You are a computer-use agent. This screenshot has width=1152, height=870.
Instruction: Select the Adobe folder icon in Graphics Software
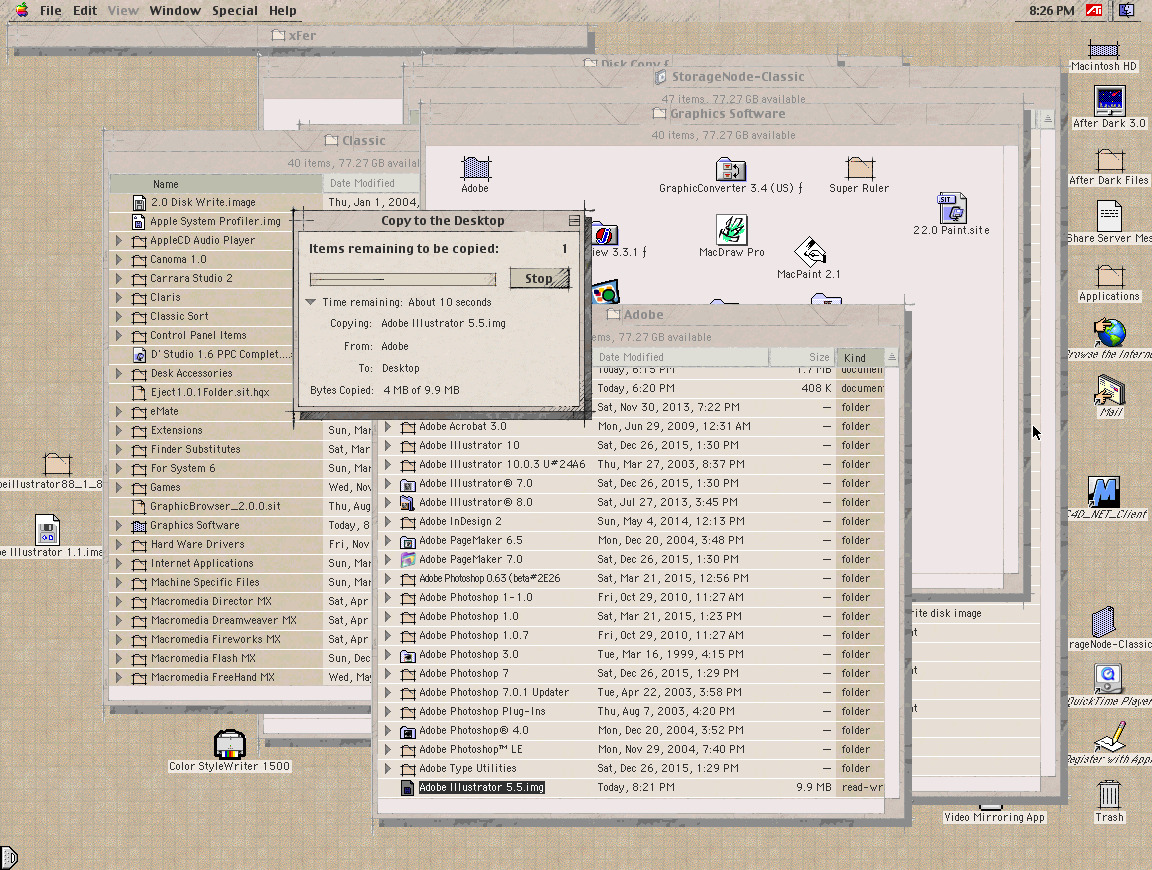475,168
